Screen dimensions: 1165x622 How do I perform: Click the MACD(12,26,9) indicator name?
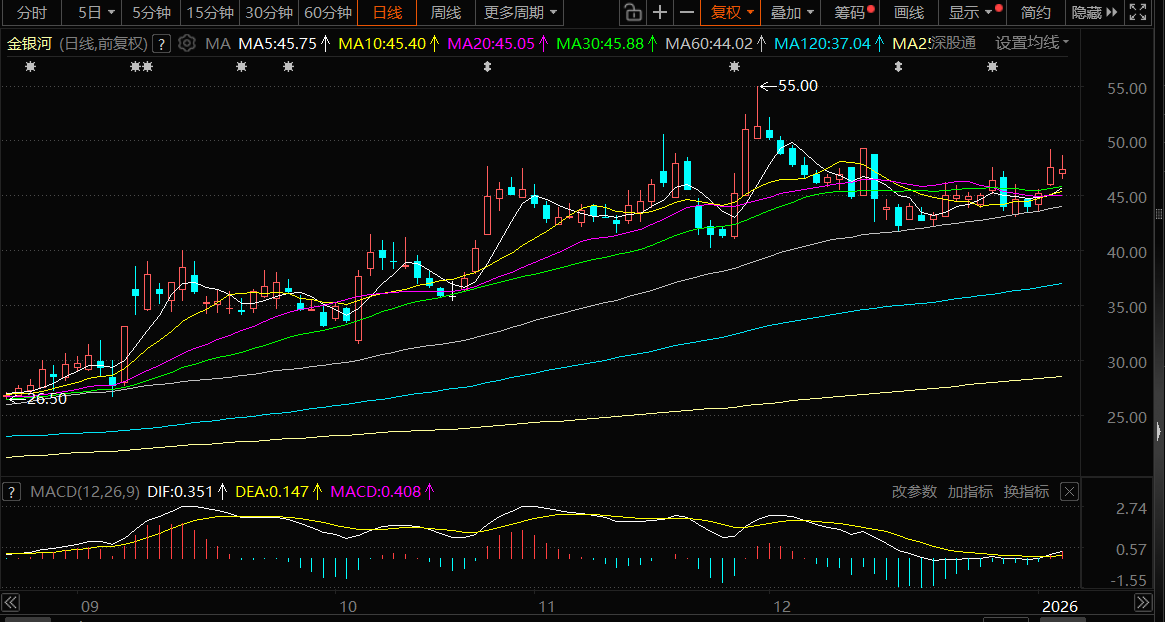(x=84, y=491)
